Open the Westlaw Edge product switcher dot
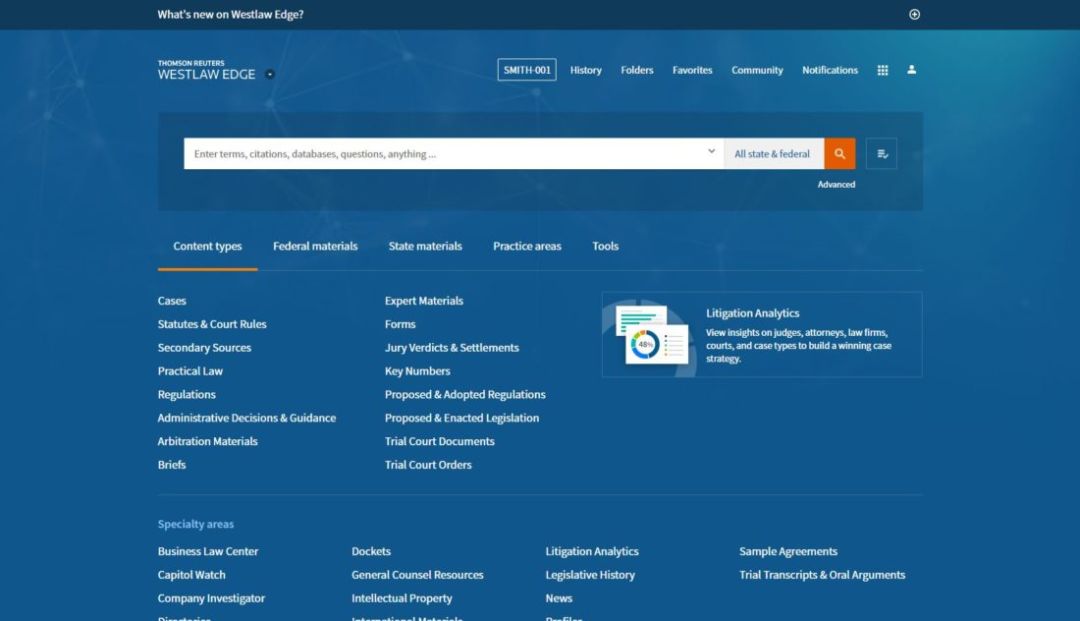 (x=270, y=74)
